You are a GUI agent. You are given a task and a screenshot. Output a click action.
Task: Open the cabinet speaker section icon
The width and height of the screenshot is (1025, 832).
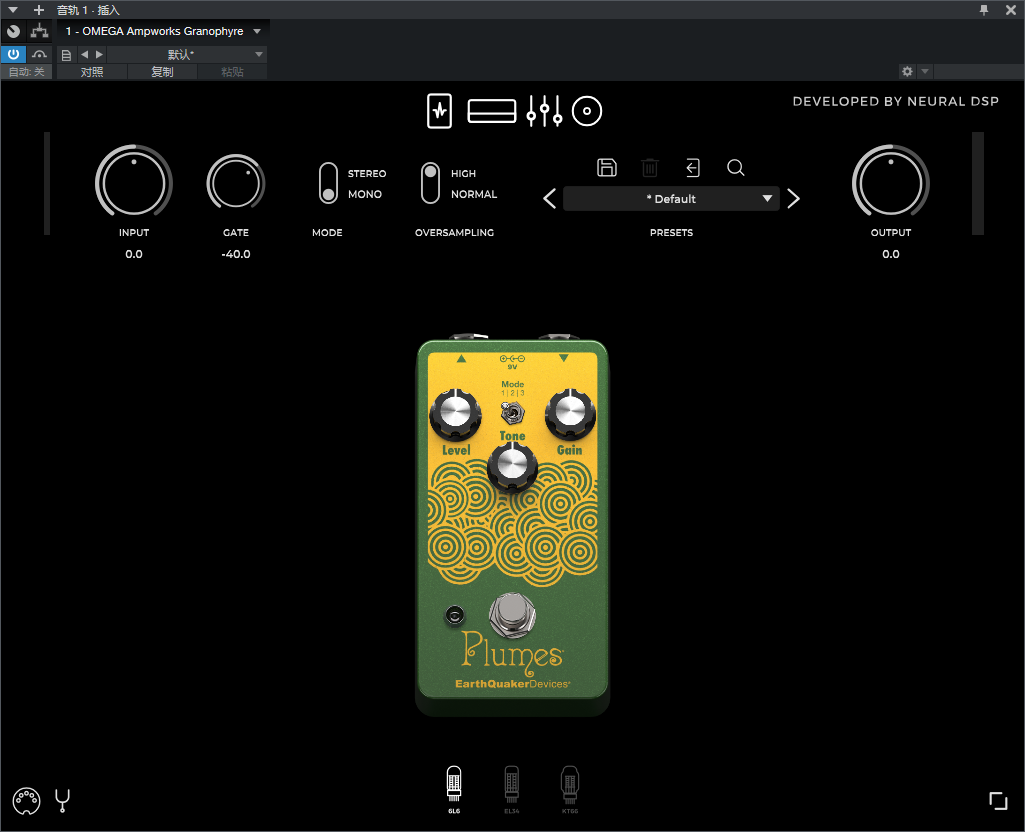pyautogui.click(x=587, y=111)
